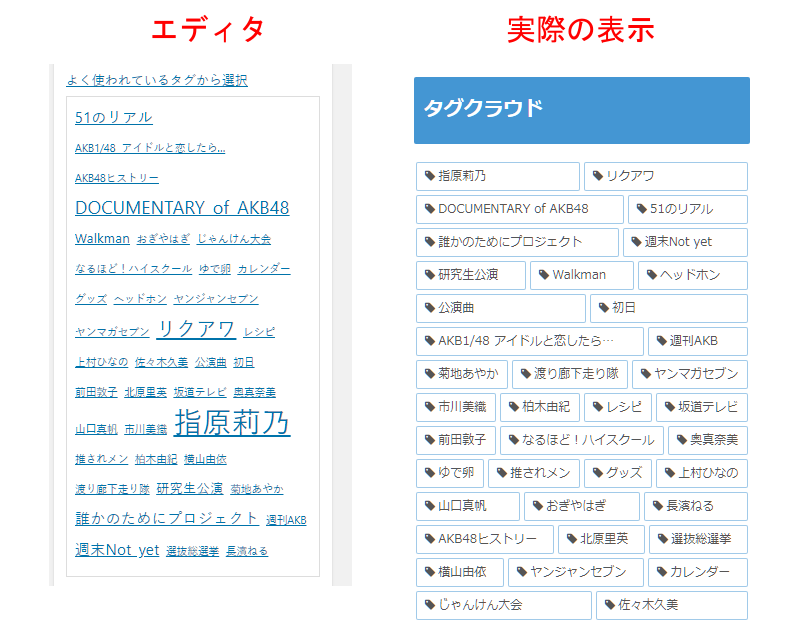Click ゆで卵 tag cloud button
Viewport: 793px width, 642px height.
(450, 473)
